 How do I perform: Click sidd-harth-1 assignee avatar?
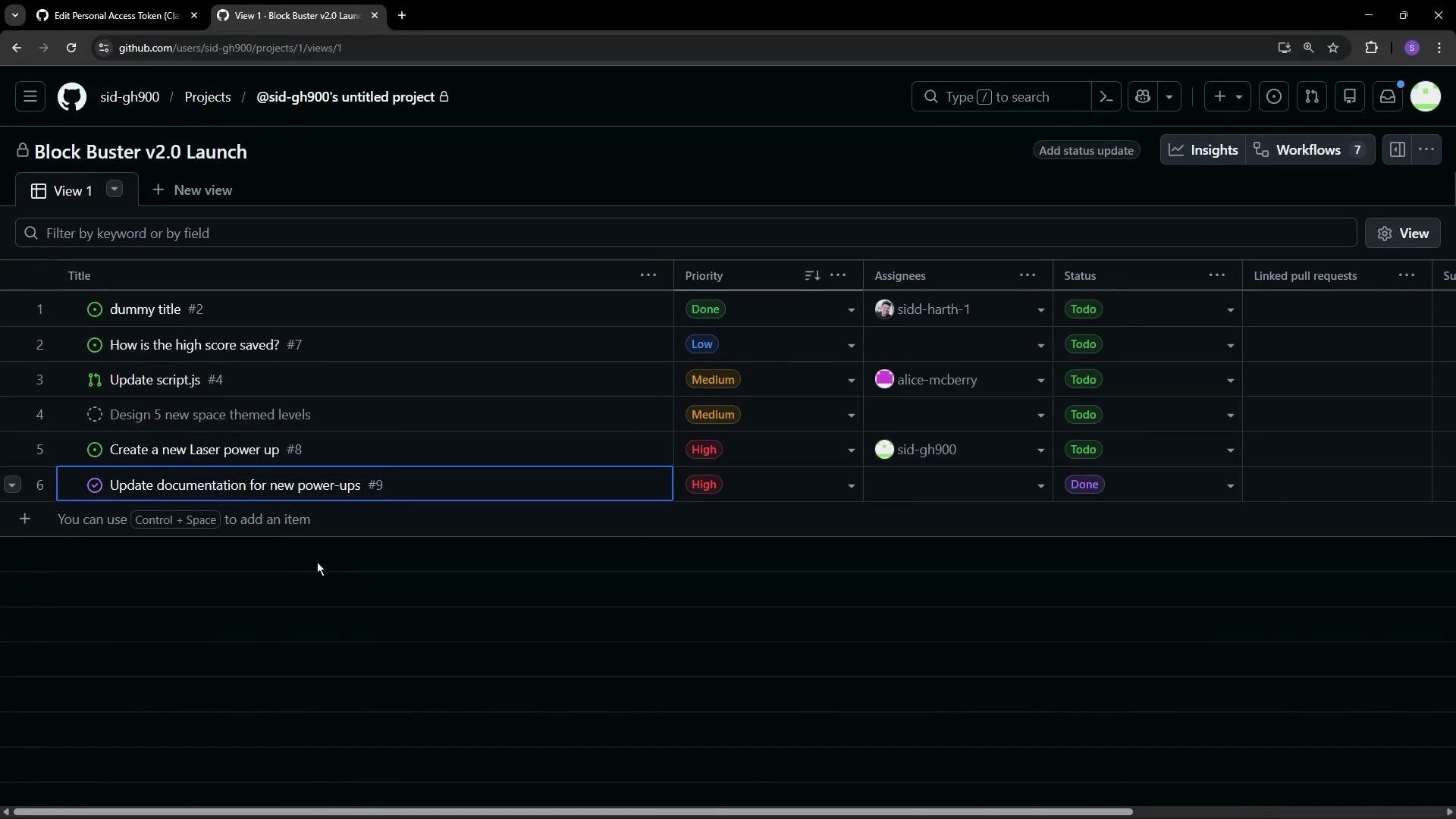884,309
